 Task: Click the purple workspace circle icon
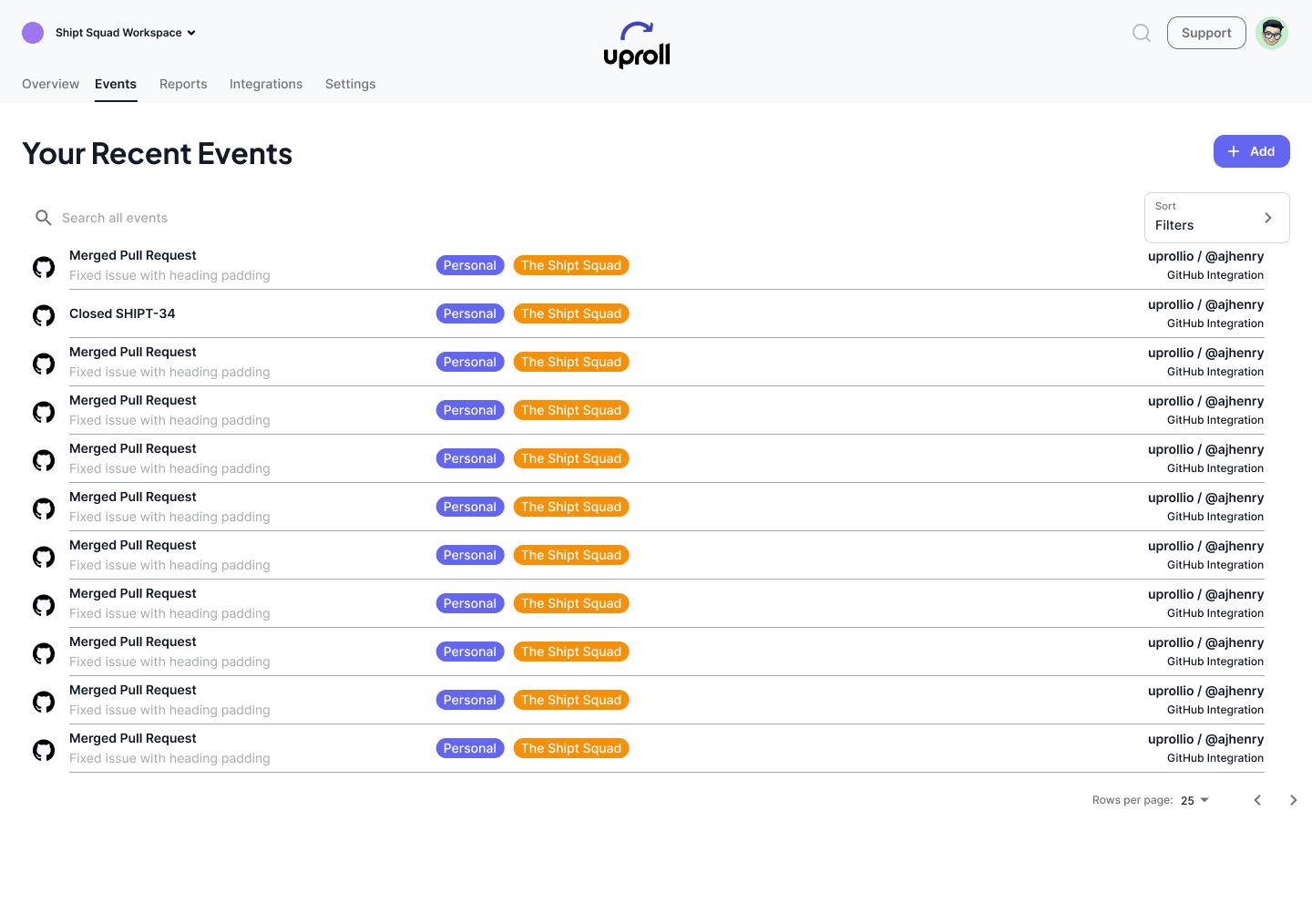coord(33,33)
